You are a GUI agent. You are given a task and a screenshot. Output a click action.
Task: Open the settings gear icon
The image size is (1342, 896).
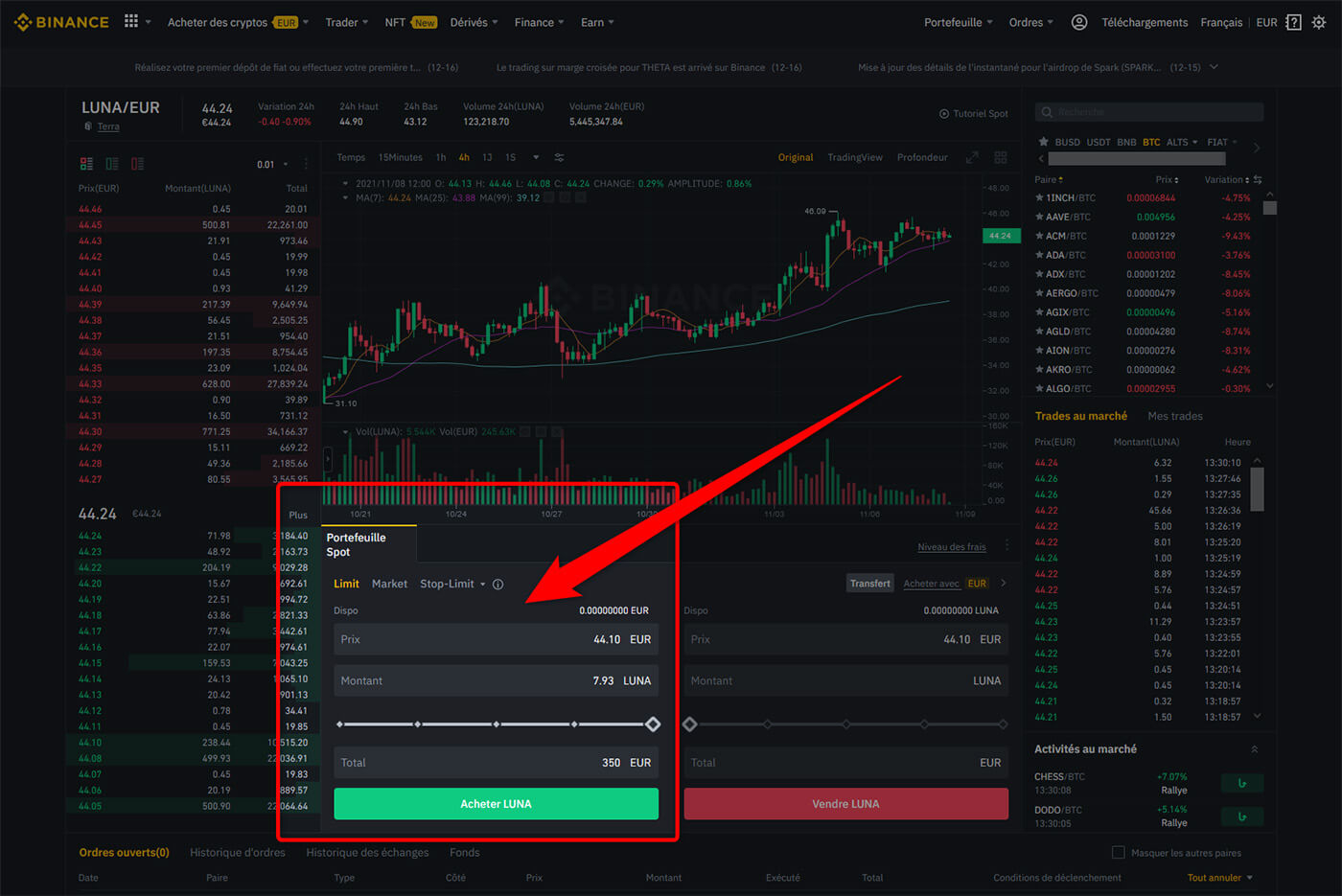pyautogui.click(x=1320, y=22)
